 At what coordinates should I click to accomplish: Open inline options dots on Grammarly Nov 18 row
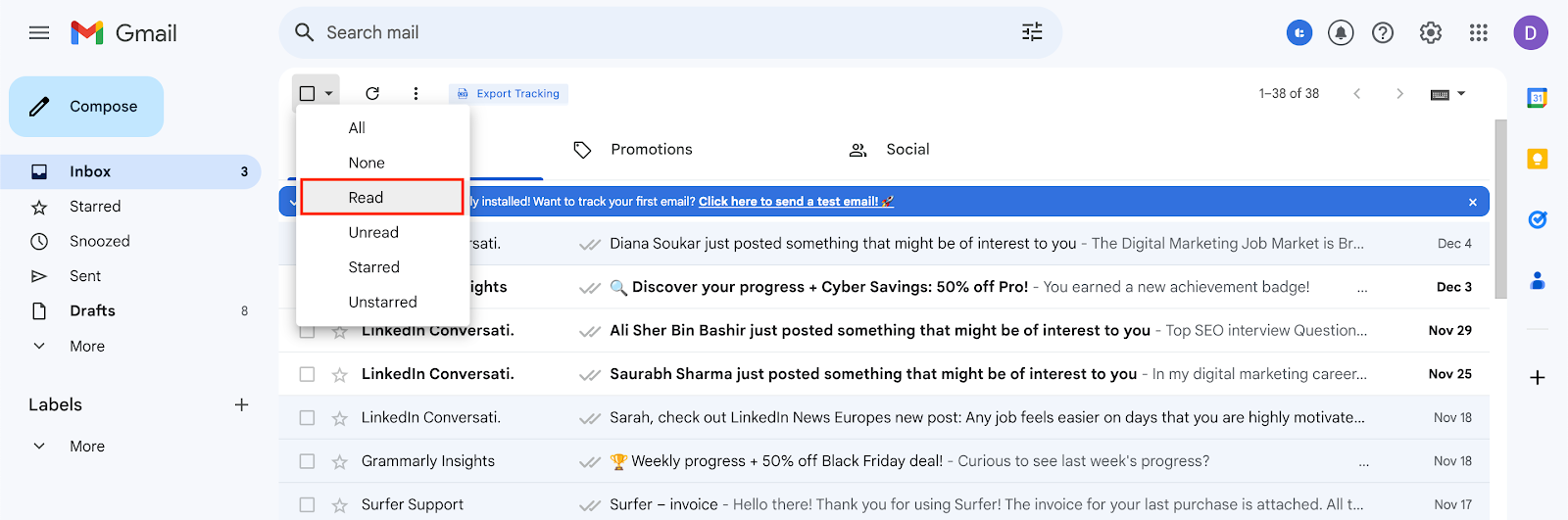click(1364, 462)
